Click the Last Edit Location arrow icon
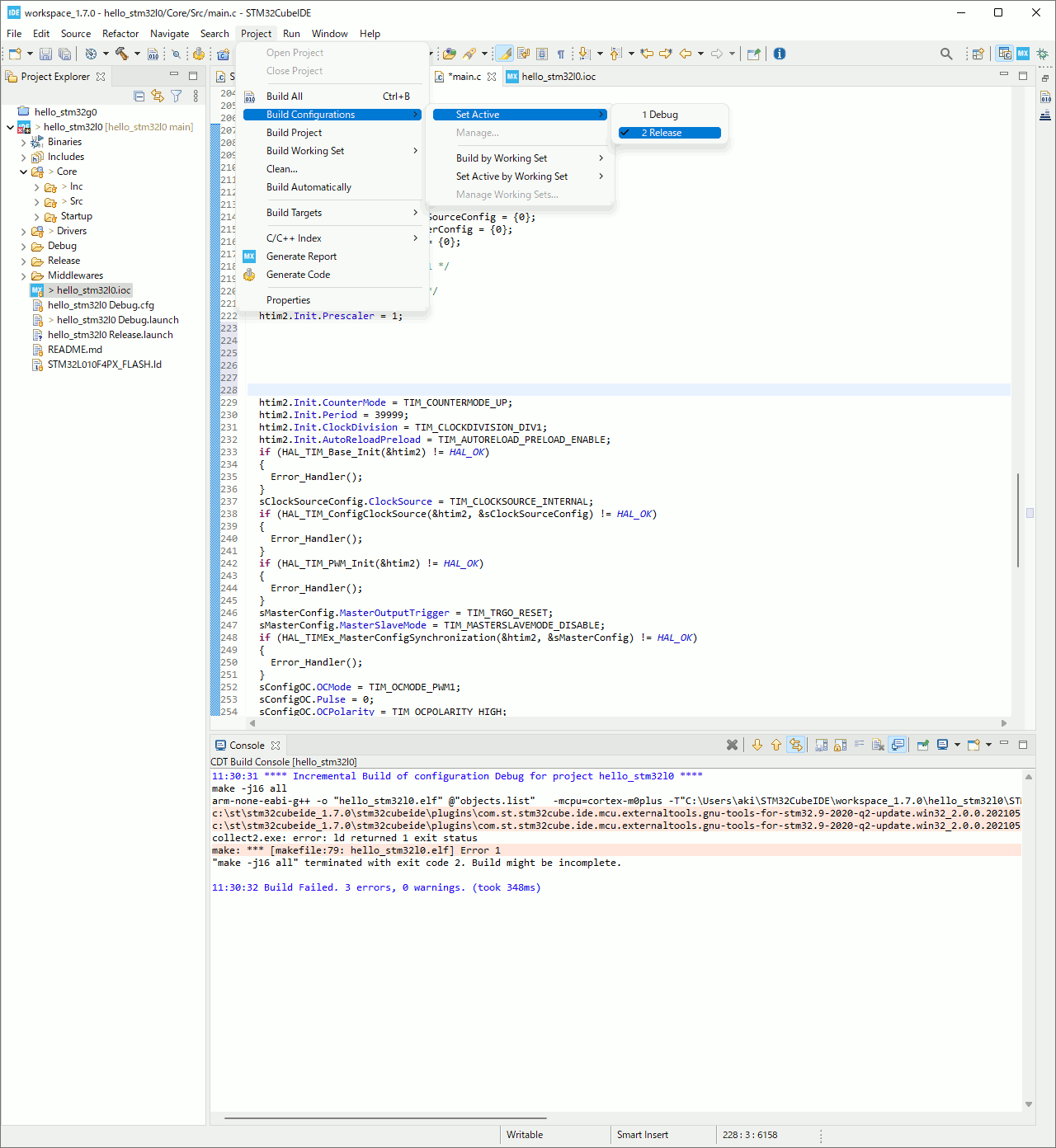This screenshot has width=1056, height=1148. [x=647, y=54]
